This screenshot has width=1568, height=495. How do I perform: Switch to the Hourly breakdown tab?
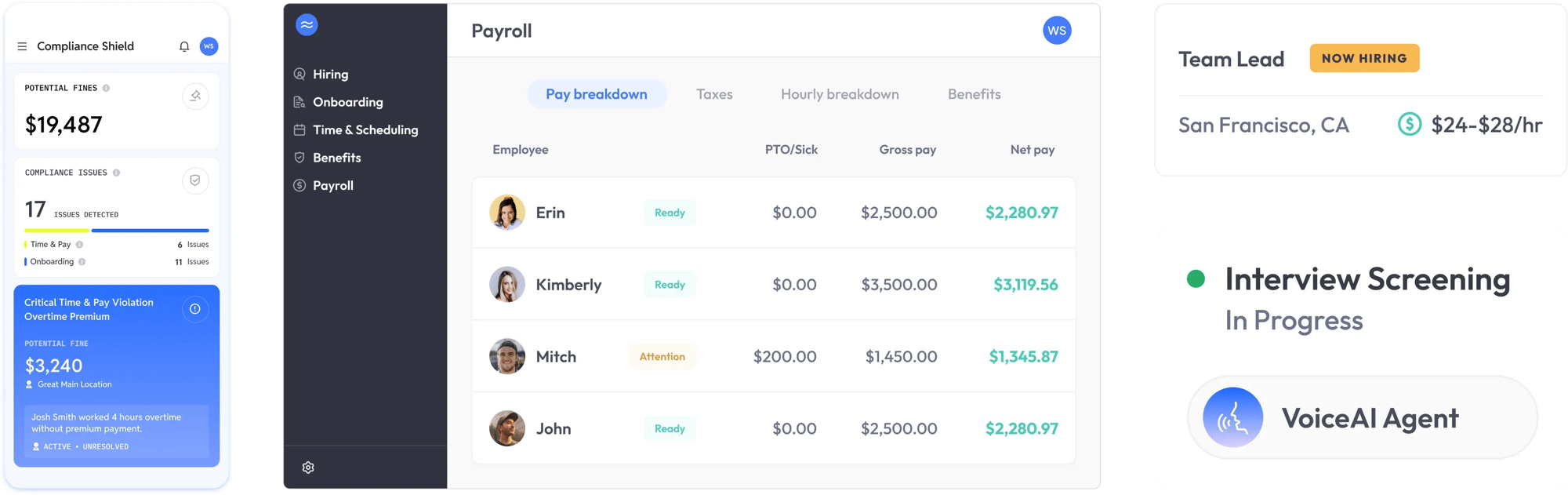coord(840,94)
